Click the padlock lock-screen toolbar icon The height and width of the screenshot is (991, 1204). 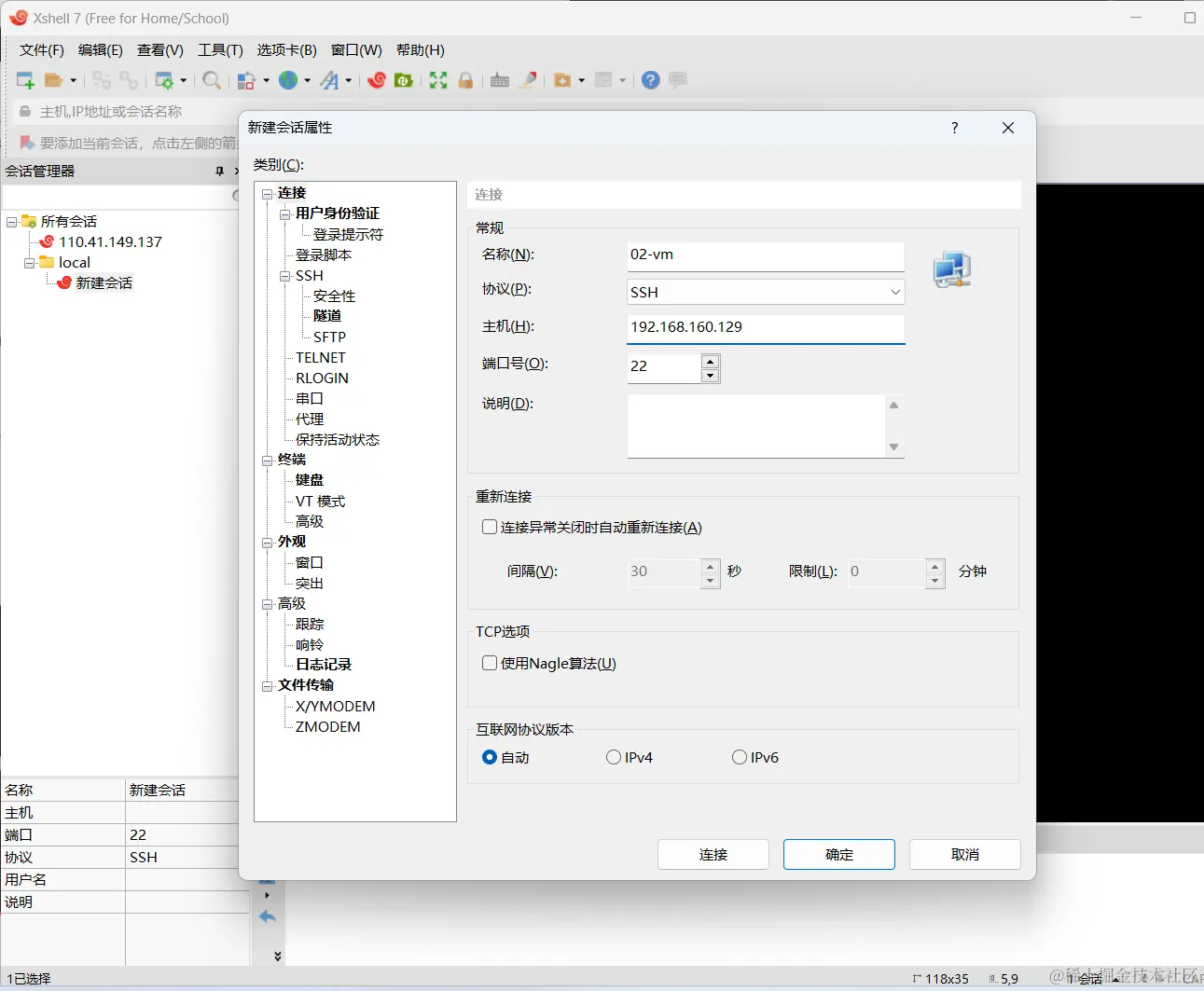(465, 81)
